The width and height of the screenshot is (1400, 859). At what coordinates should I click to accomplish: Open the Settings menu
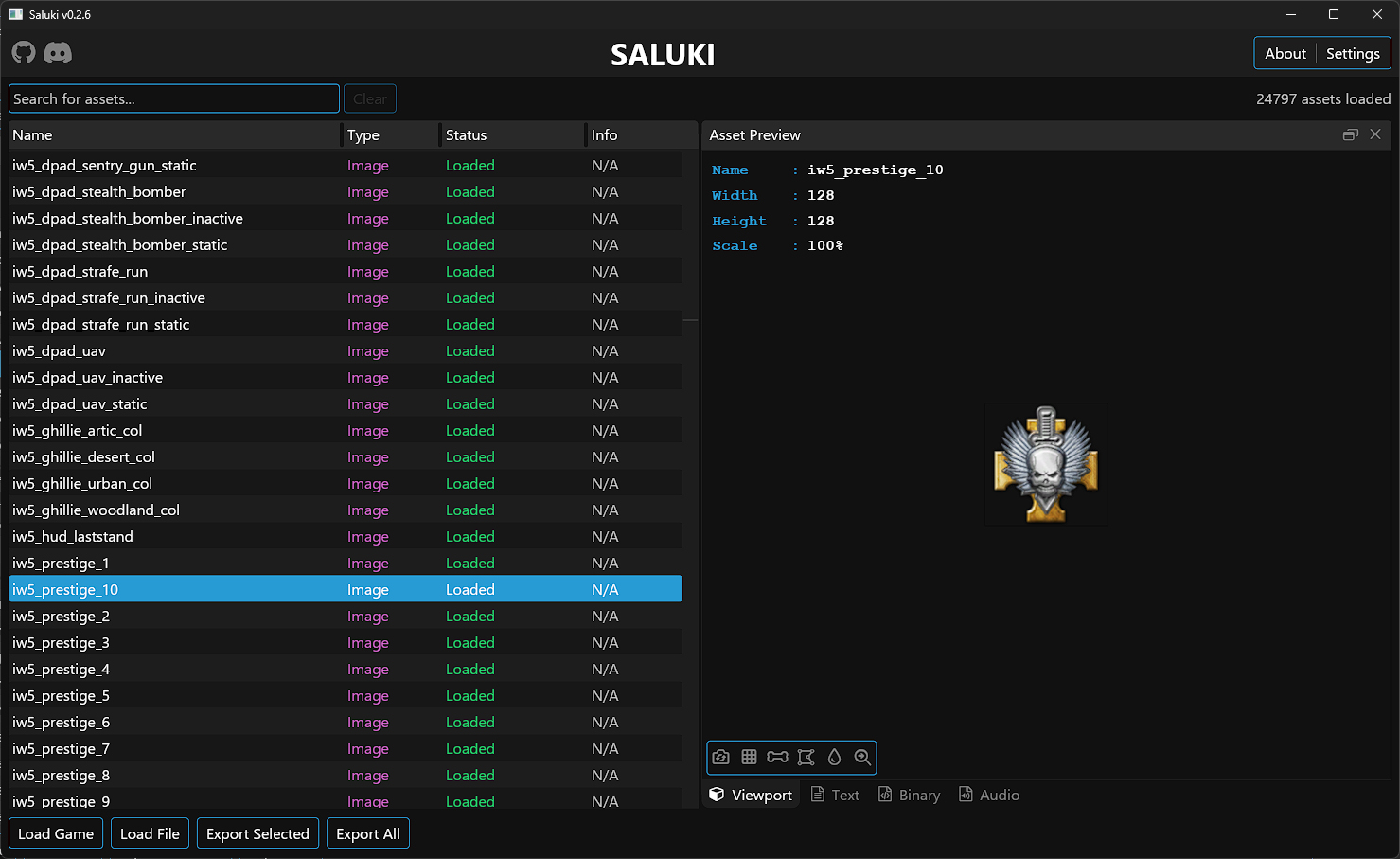[x=1352, y=53]
